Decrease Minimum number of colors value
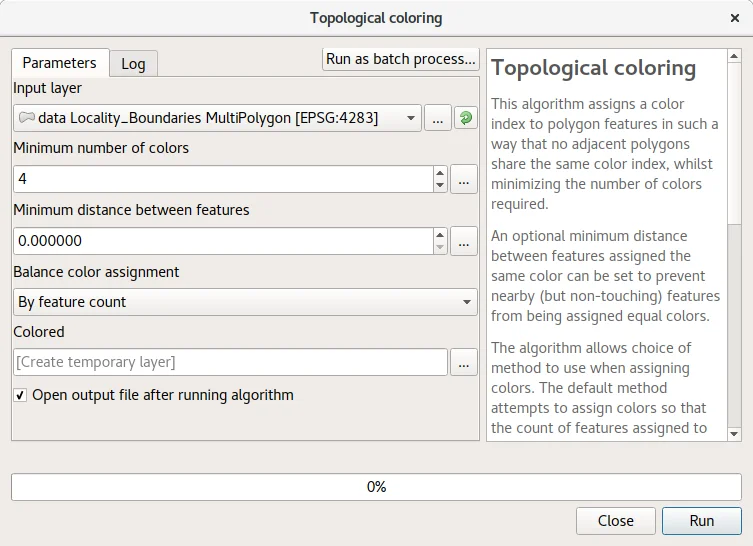The width and height of the screenshot is (753, 546). click(x=440, y=185)
